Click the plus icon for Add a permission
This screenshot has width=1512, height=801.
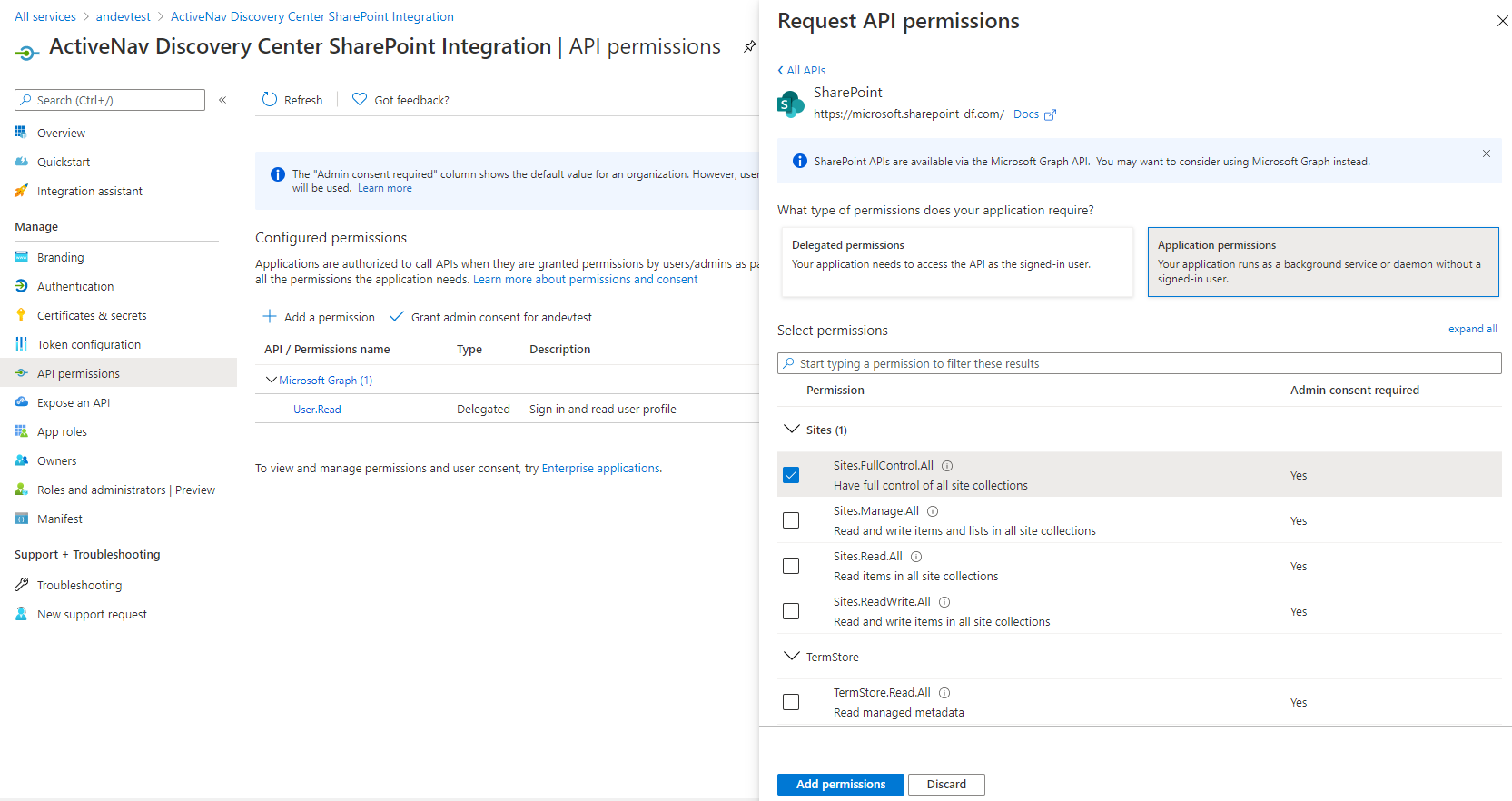[270, 316]
